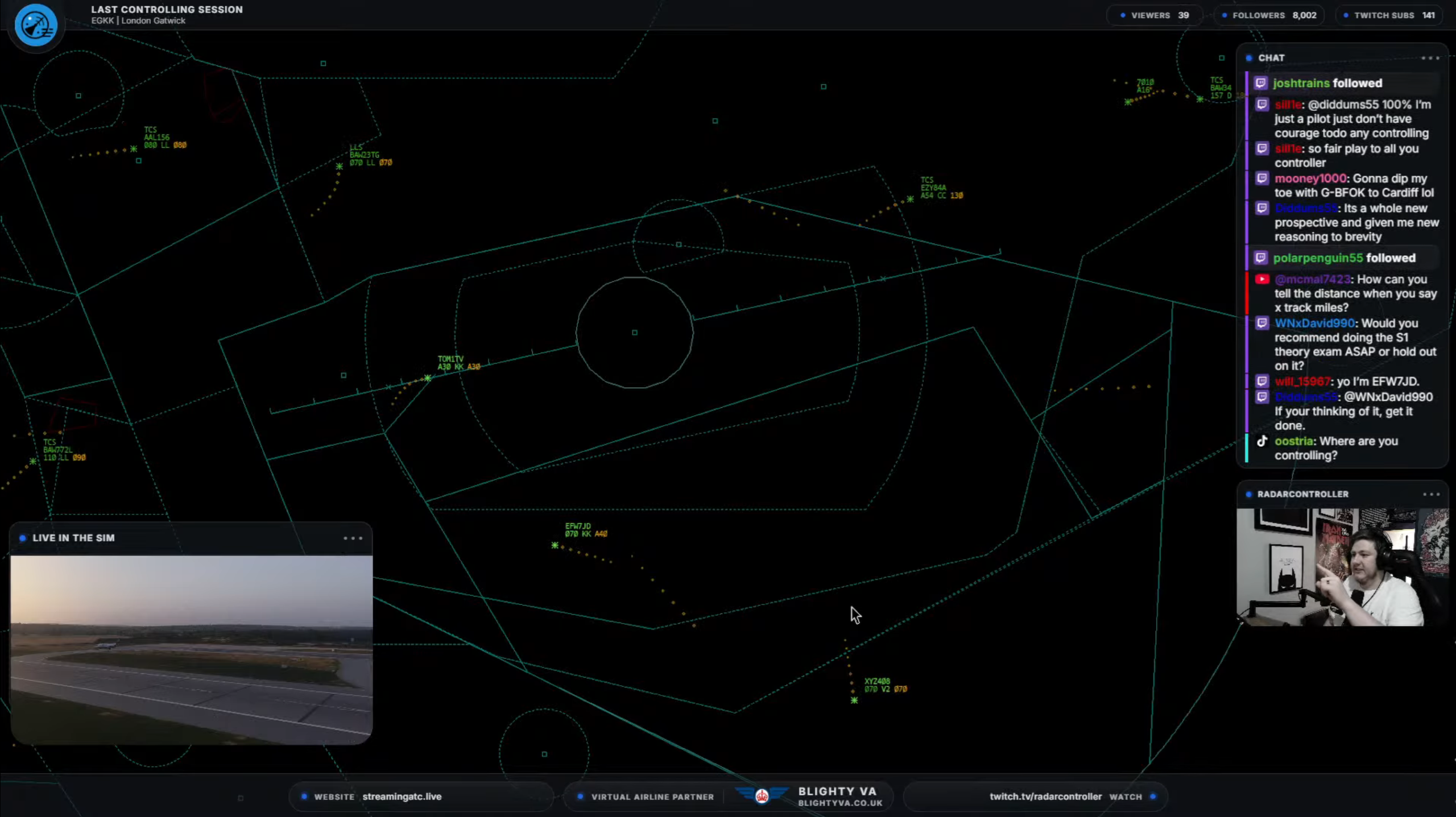
Task: Click the VIEWERS 39 counter
Action: (1155, 15)
